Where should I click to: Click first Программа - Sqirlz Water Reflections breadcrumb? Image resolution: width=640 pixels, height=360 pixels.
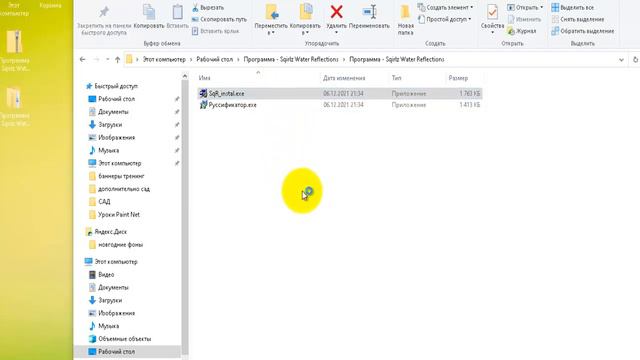(x=291, y=60)
